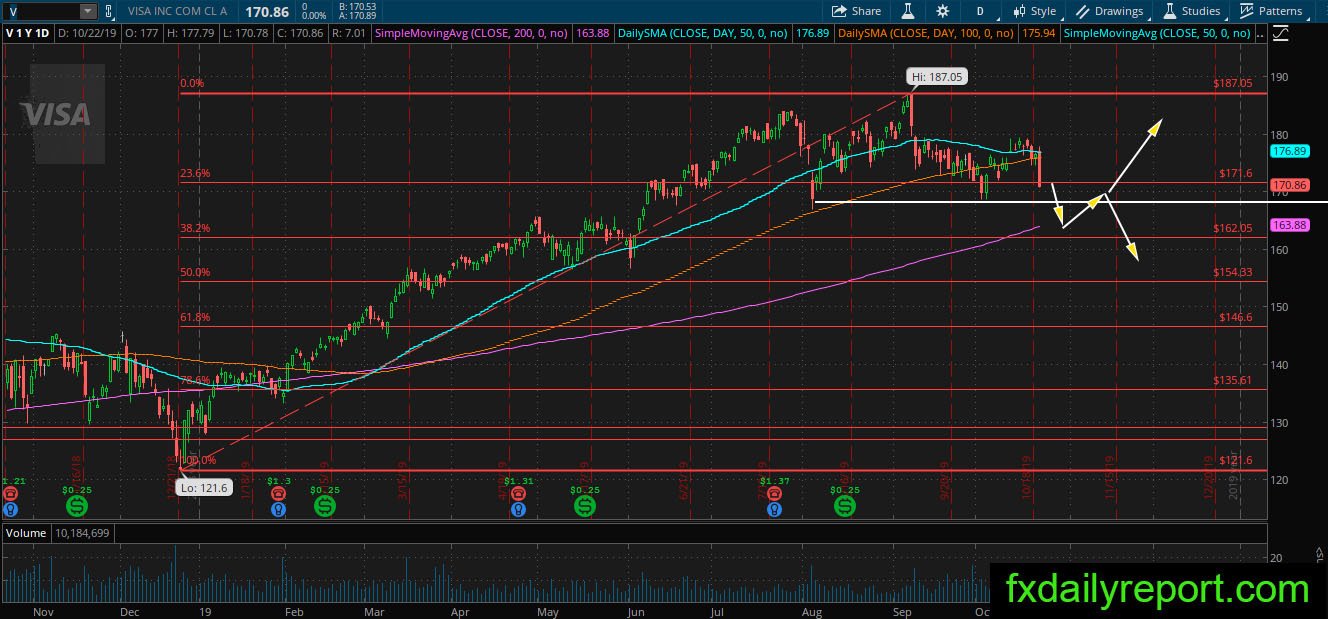Click the November dividend dollar icon
Screen dimensions: 1328x619
click(75, 507)
